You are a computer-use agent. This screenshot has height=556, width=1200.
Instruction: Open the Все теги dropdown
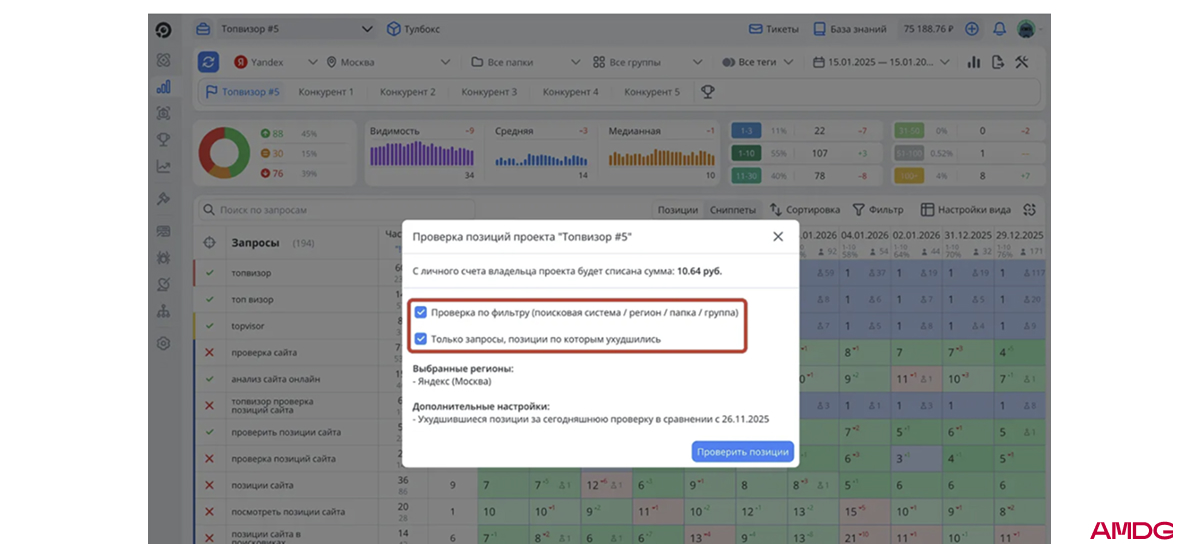coord(757,62)
